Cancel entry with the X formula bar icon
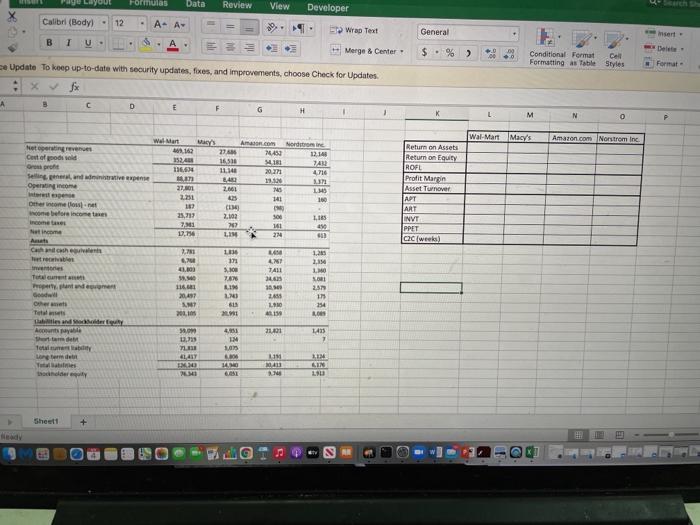The width and height of the screenshot is (700, 525). coord(34,86)
